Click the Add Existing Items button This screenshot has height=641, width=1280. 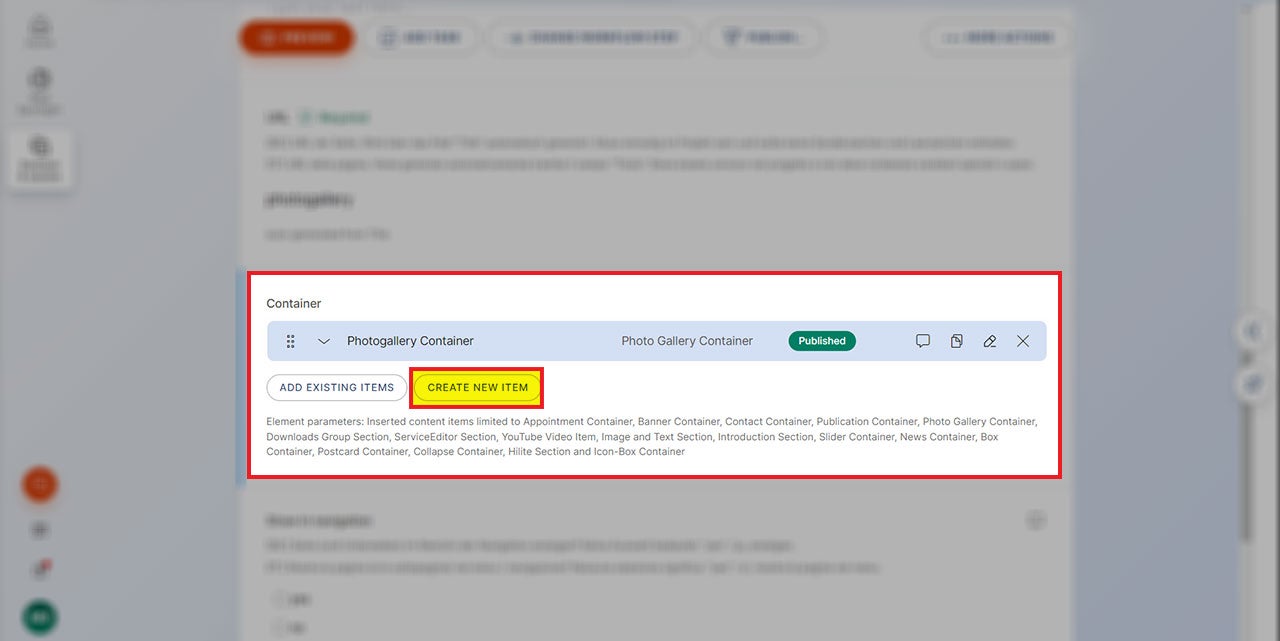pos(337,388)
